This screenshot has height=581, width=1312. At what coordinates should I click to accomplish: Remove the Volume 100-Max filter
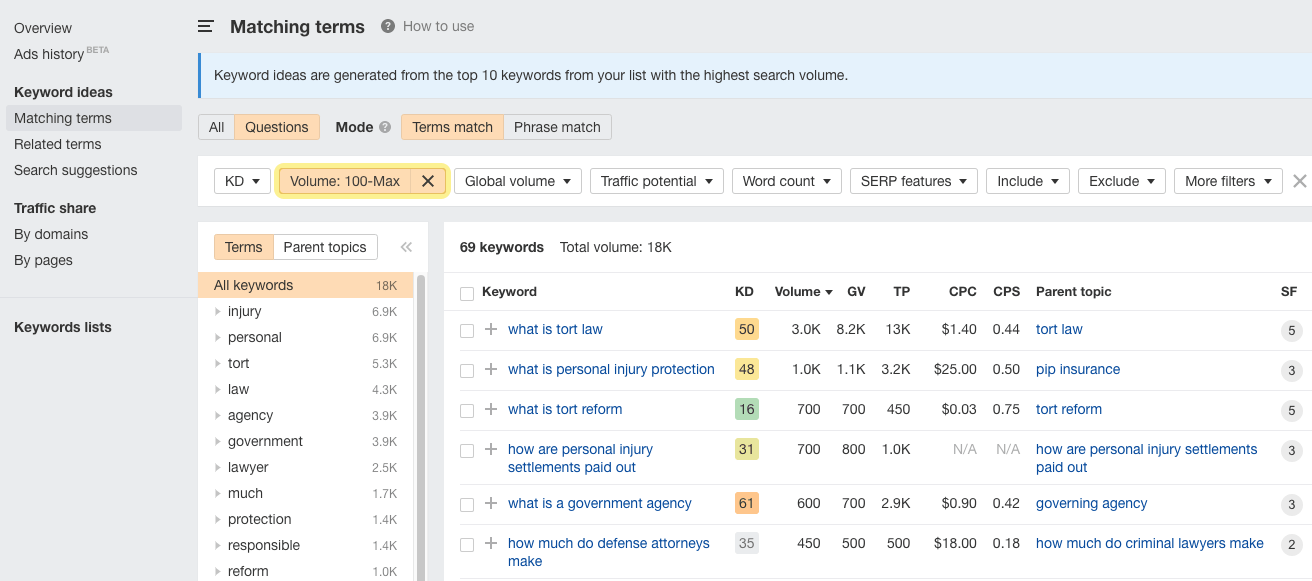click(427, 181)
